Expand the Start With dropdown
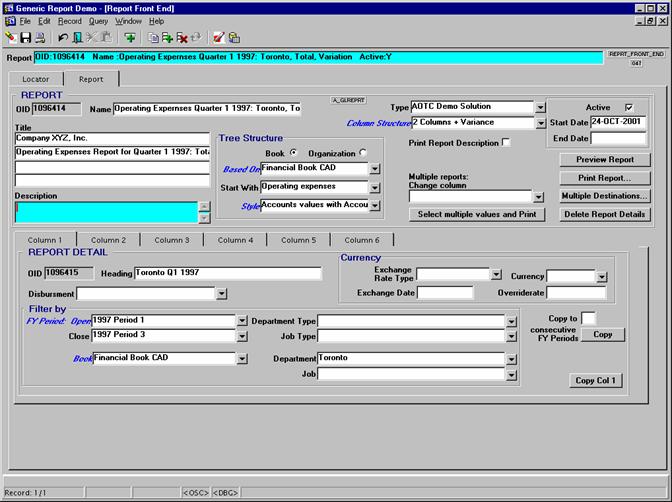This screenshot has width=672, height=502. coord(374,187)
